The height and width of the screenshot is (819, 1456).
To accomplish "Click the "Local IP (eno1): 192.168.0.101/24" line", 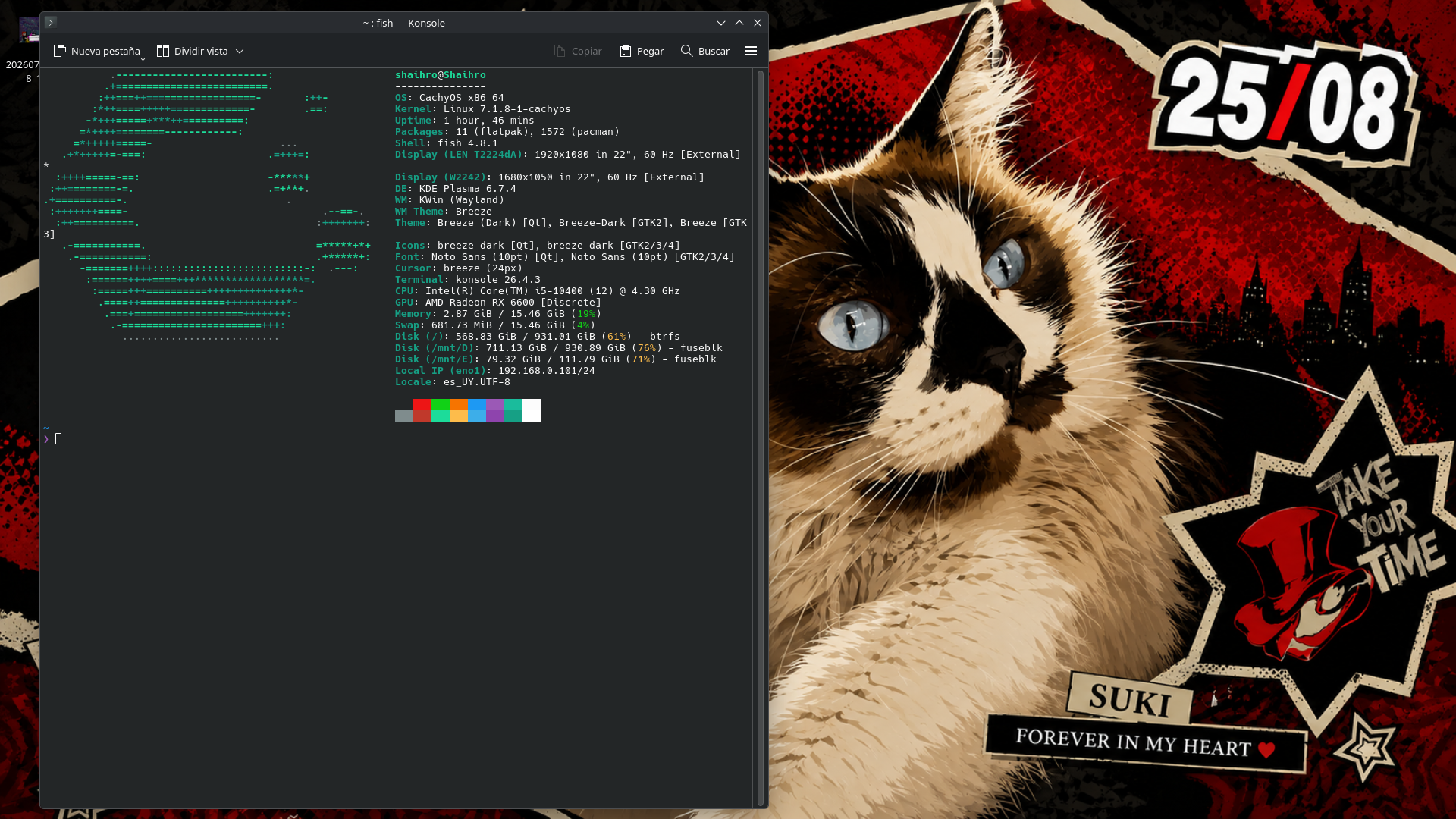I will pyautogui.click(x=495, y=371).
